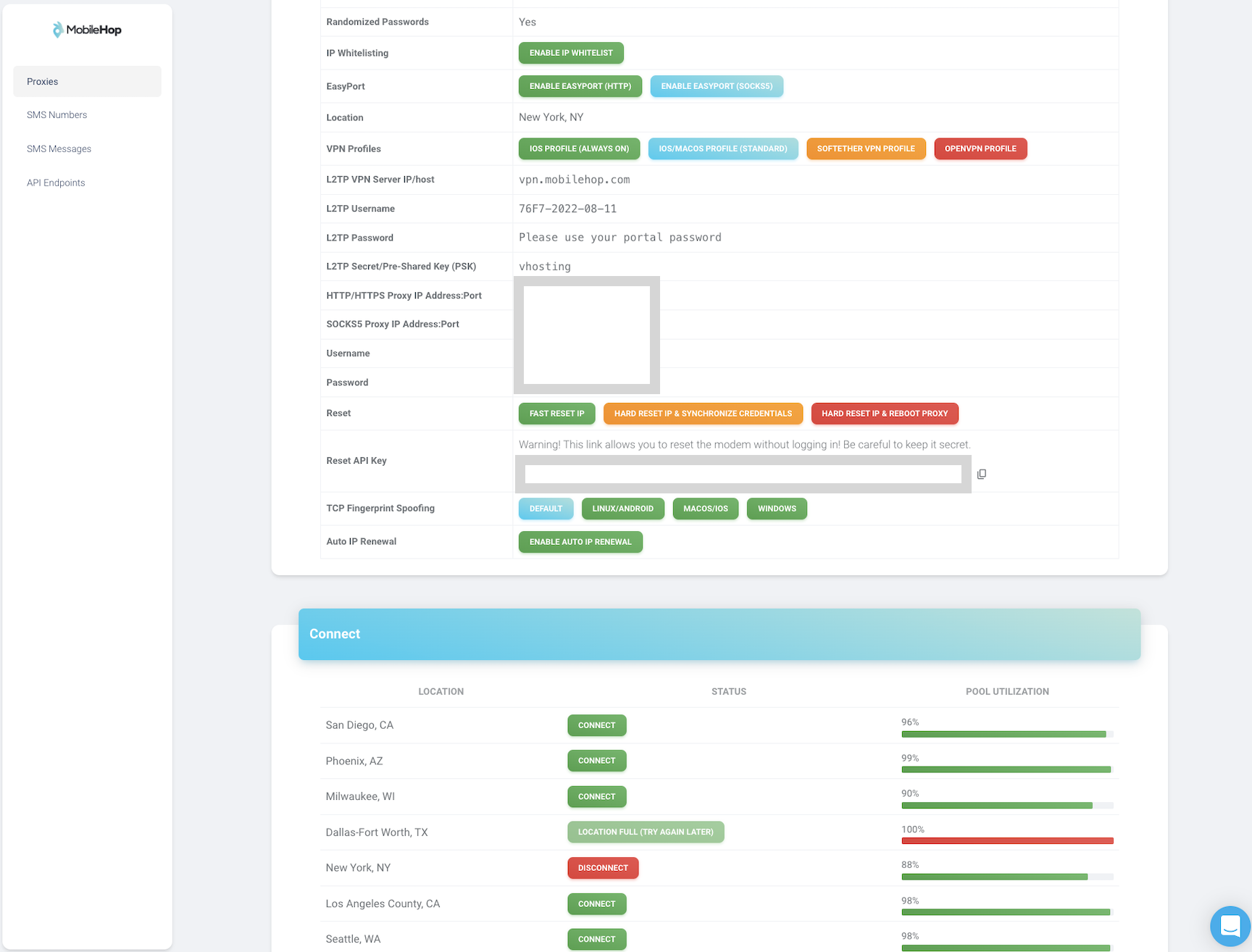Screen dimensions: 1252x952
Task: Open the Proxies section
Action: pyautogui.click(x=87, y=81)
